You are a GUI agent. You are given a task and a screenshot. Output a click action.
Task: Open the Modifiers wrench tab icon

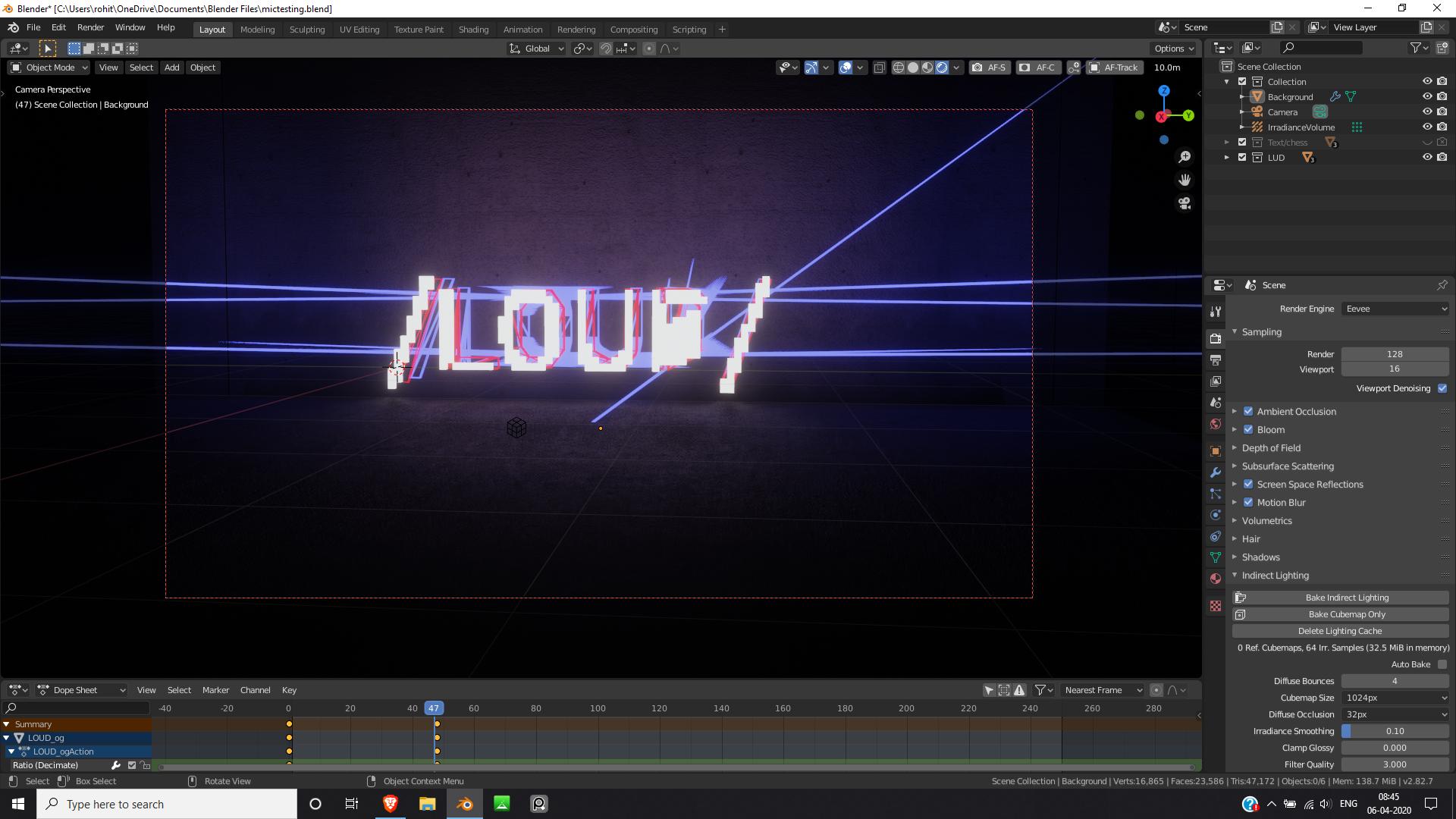[x=1216, y=472]
